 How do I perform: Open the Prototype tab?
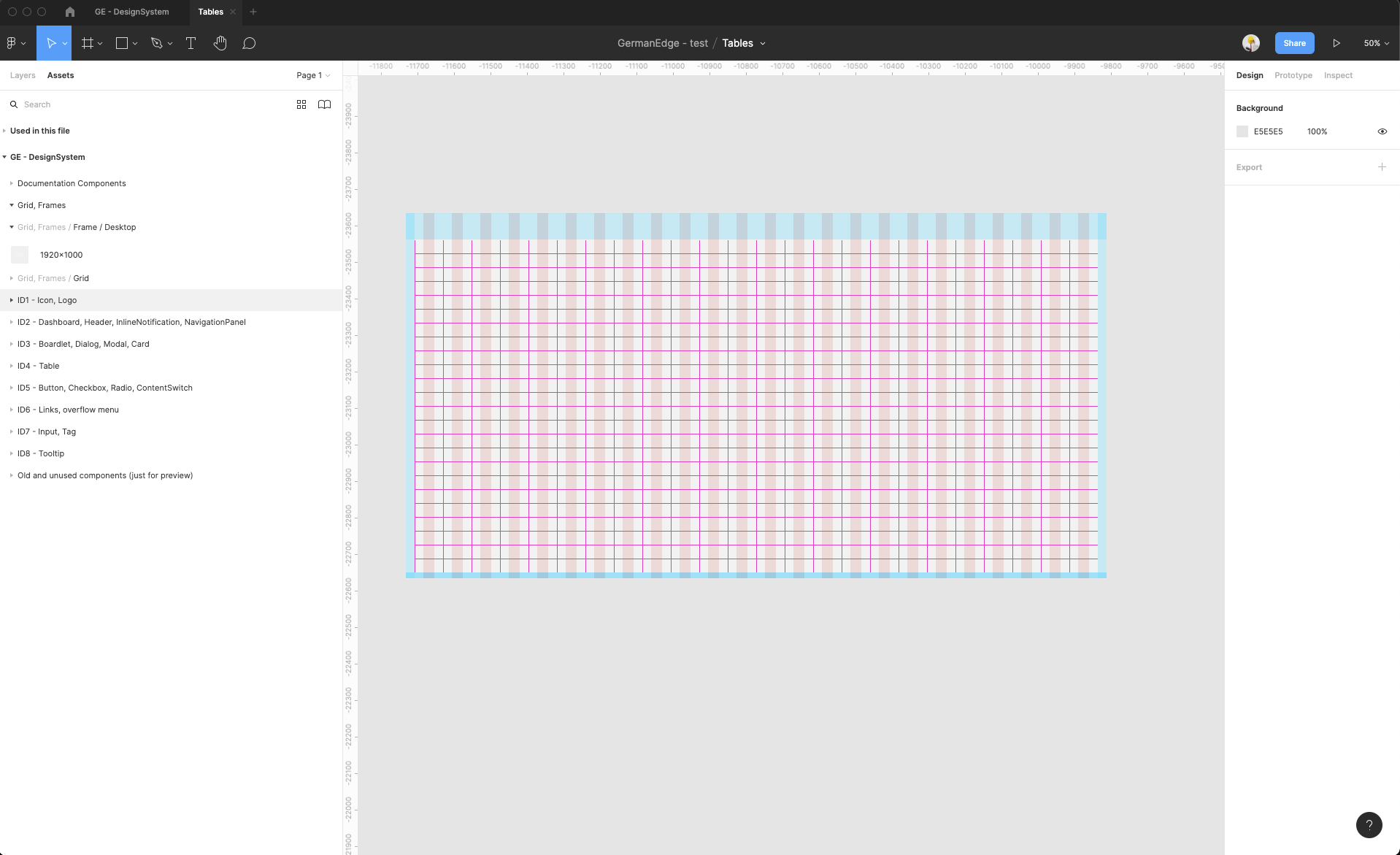1293,75
